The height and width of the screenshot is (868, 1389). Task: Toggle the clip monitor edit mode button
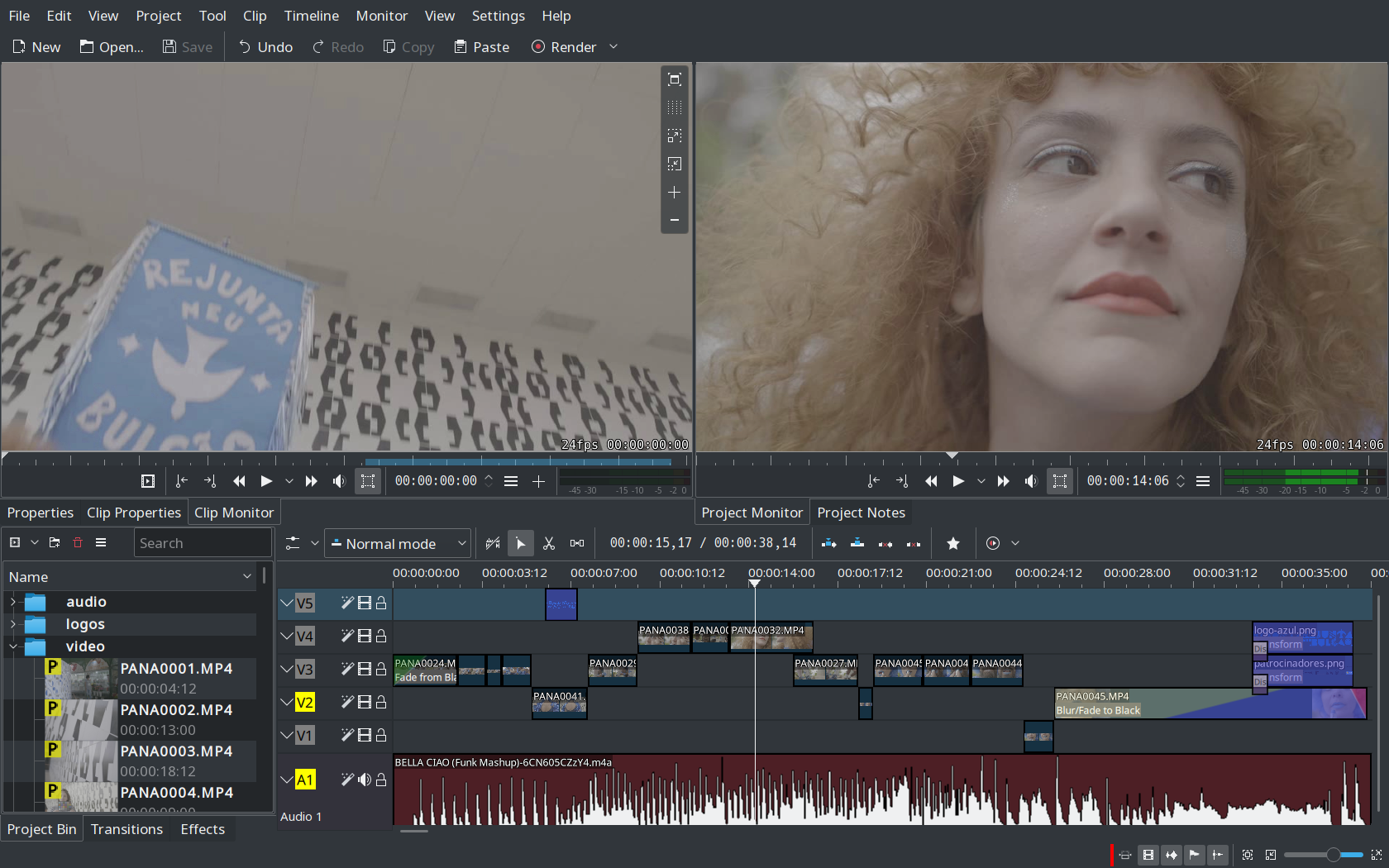[368, 481]
